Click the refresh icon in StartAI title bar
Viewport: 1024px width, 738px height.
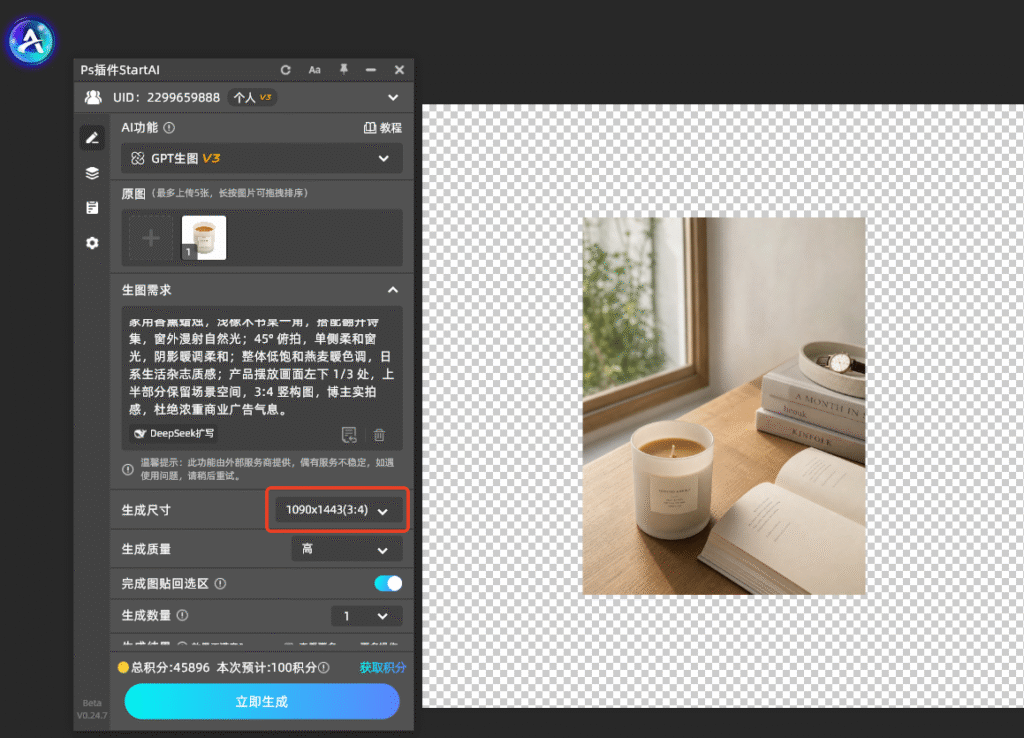pos(285,70)
